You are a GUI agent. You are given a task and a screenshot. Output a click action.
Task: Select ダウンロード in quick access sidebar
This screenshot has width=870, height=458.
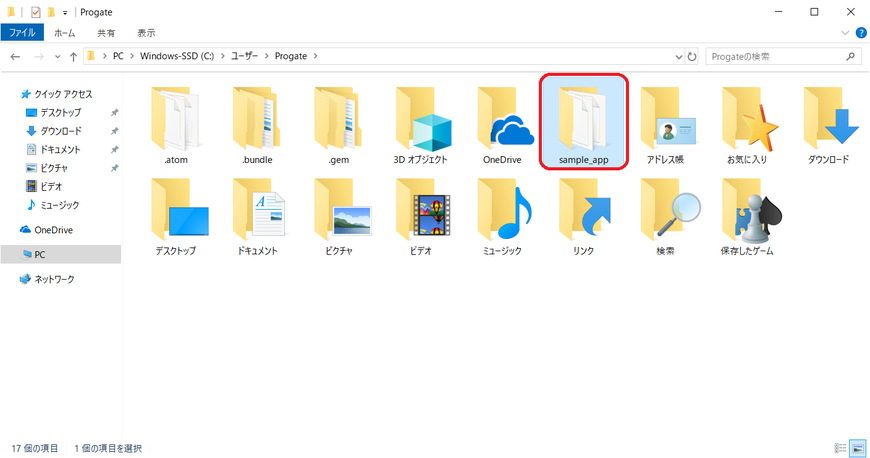point(54,131)
